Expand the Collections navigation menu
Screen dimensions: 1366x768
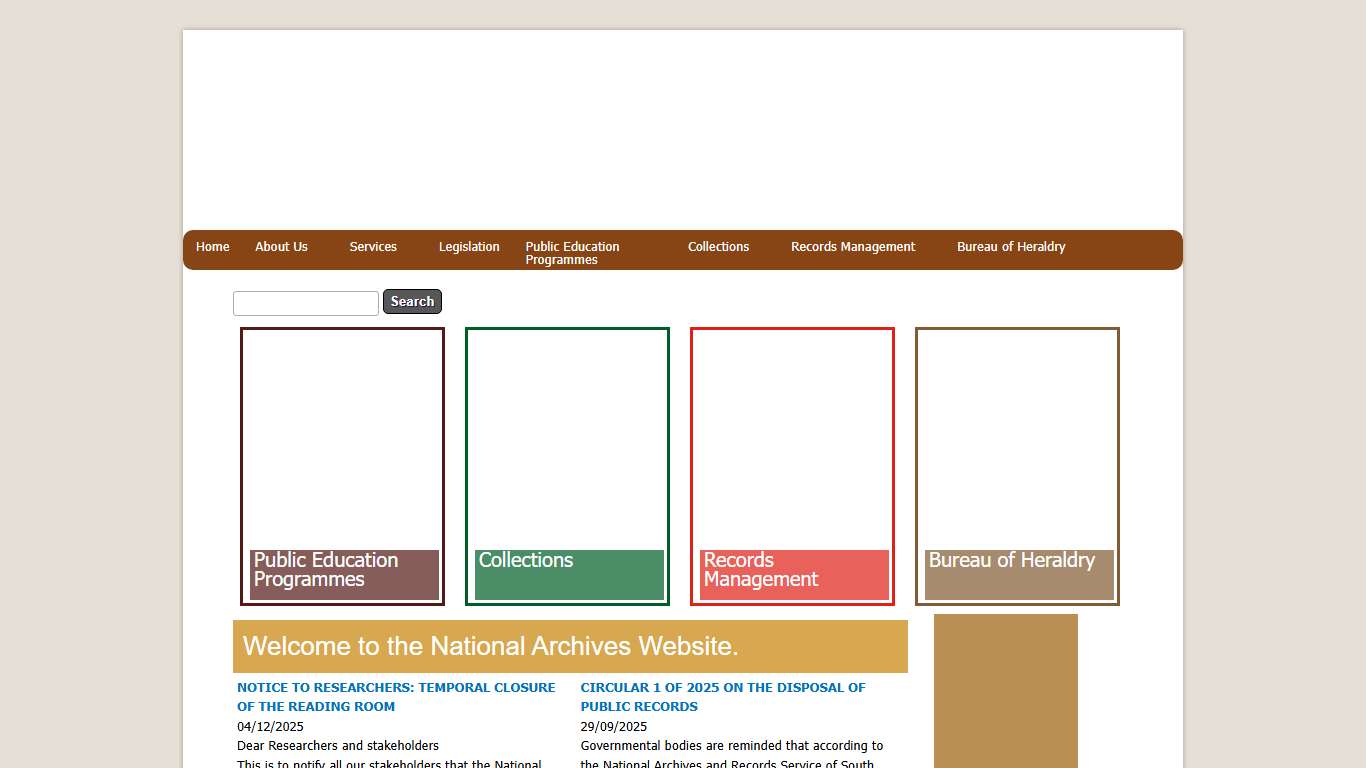coord(718,247)
